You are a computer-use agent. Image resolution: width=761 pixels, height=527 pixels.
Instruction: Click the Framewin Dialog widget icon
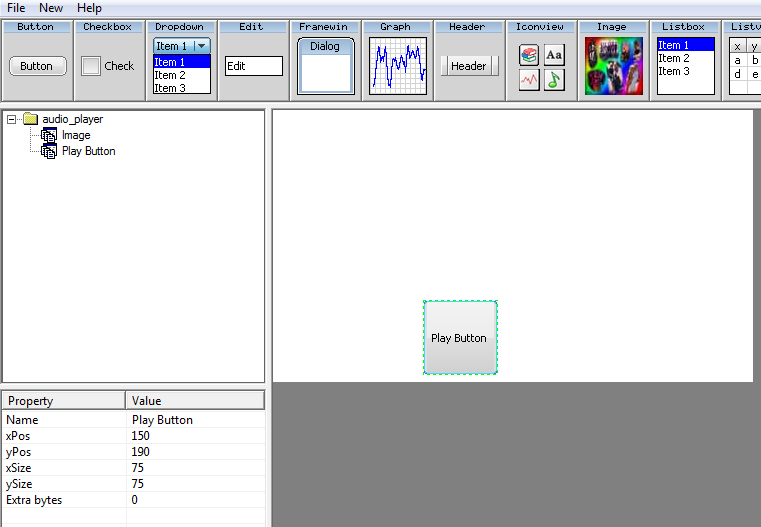tap(325, 67)
